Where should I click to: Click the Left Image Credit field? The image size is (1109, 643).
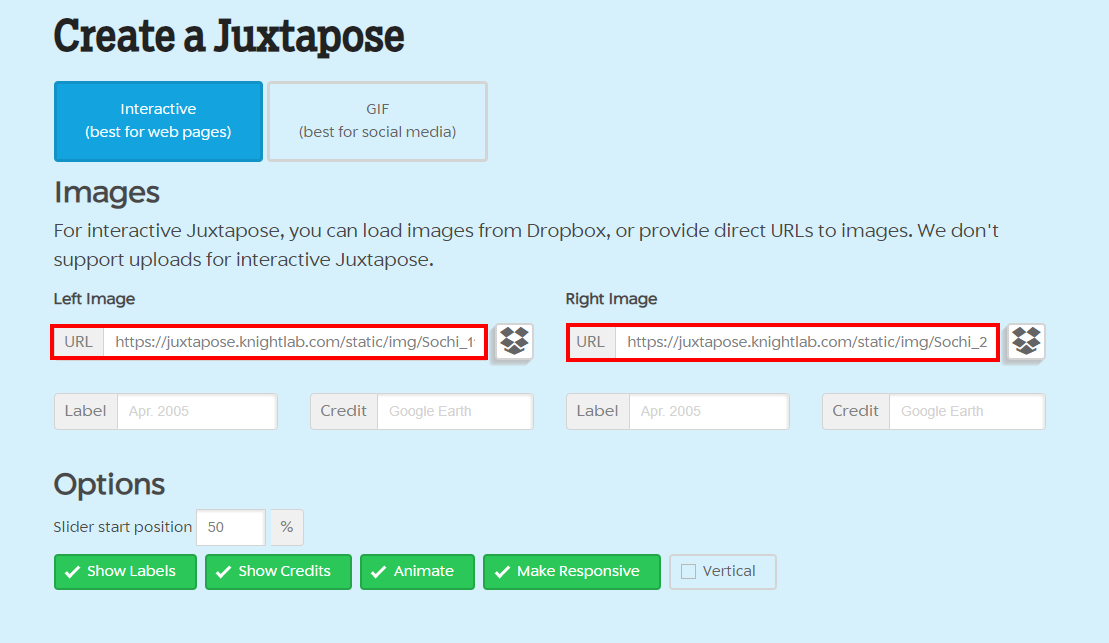click(x=454, y=411)
